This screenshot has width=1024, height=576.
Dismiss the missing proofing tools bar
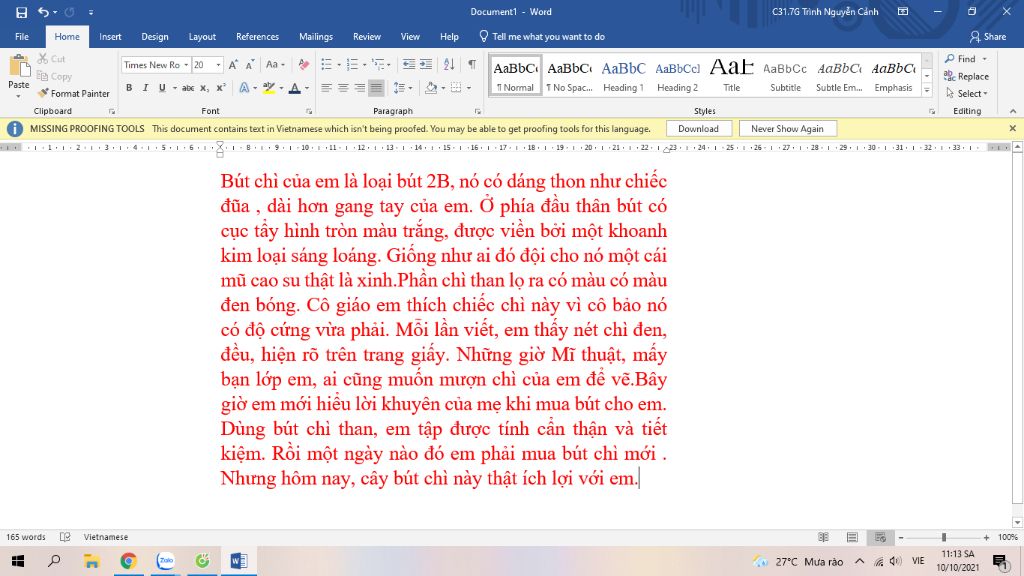(x=1012, y=128)
